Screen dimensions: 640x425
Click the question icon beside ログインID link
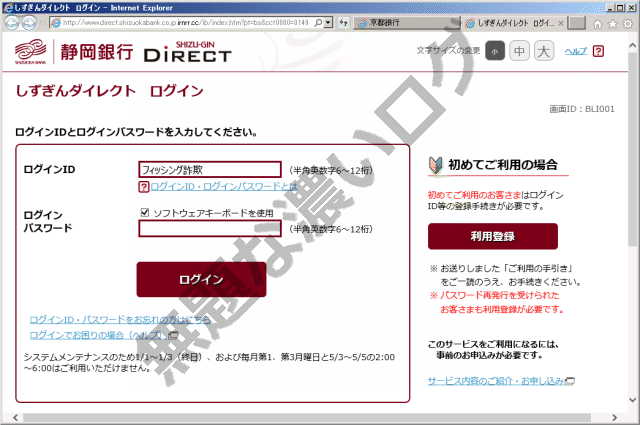(x=143, y=187)
